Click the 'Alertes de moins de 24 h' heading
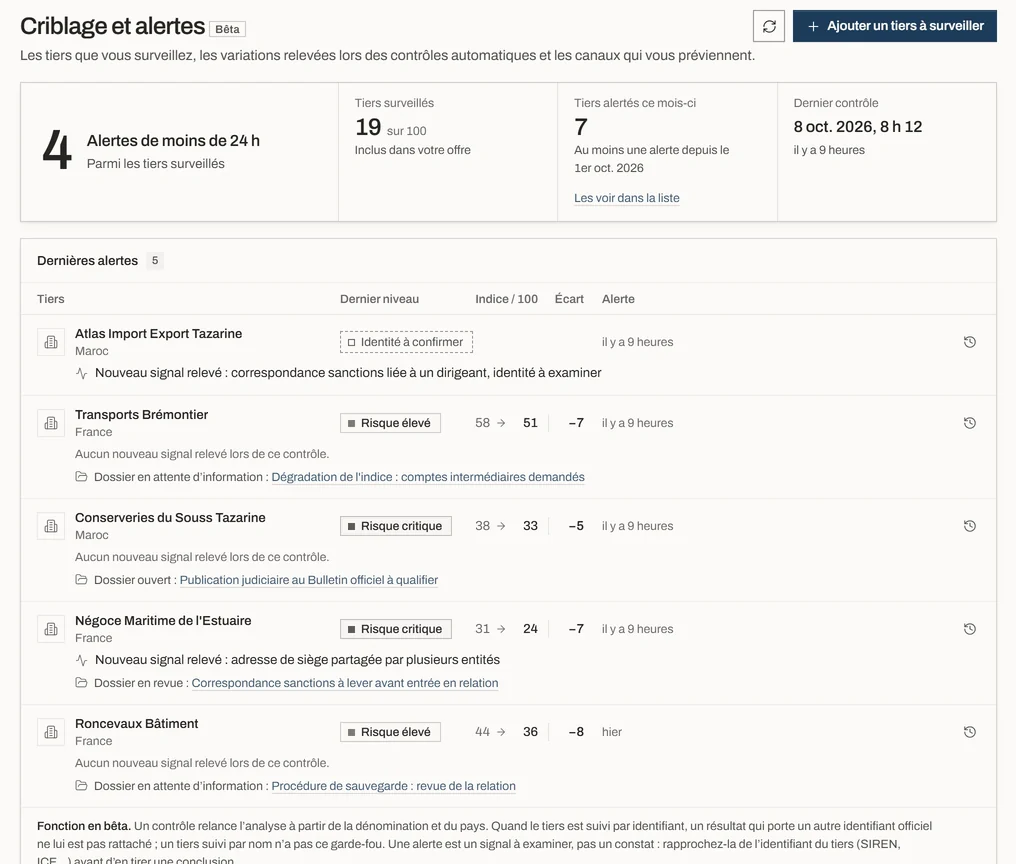Screen dimensions: 1016x864 [173, 141]
